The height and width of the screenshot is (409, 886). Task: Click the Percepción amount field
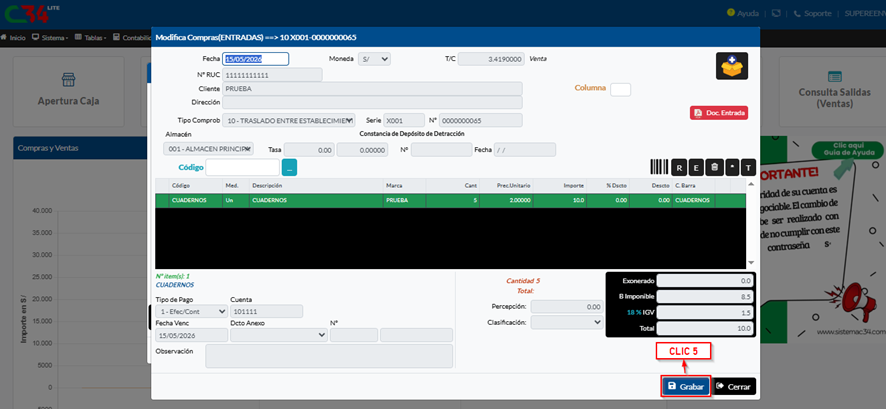pyautogui.click(x=567, y=306)
